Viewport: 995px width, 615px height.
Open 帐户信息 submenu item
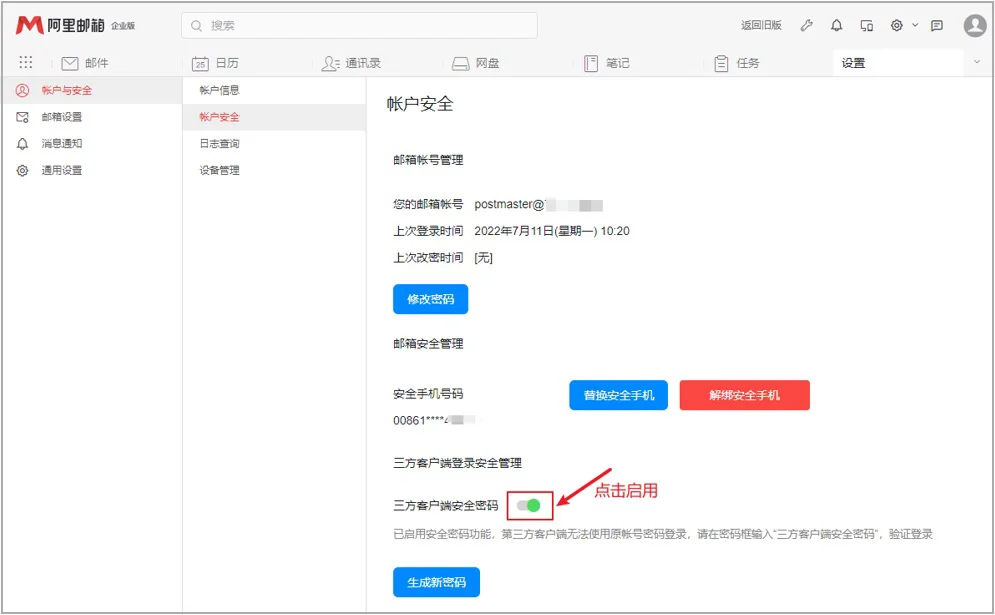click(274, 90)
